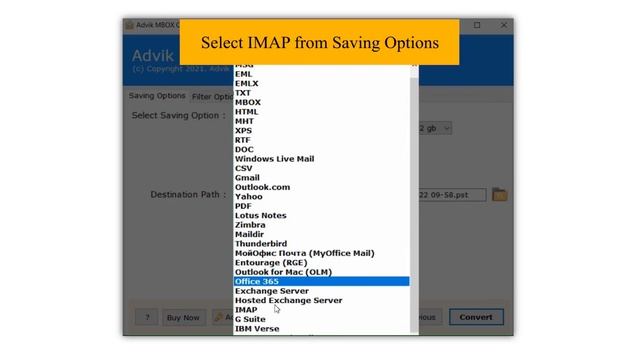Pick the CSV option
This screenshot has width=640, height=360.
(x=322, y=168)
